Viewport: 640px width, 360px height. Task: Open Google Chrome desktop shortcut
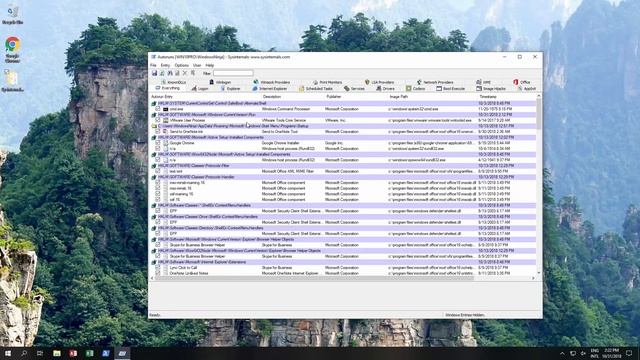coord(13,49)
